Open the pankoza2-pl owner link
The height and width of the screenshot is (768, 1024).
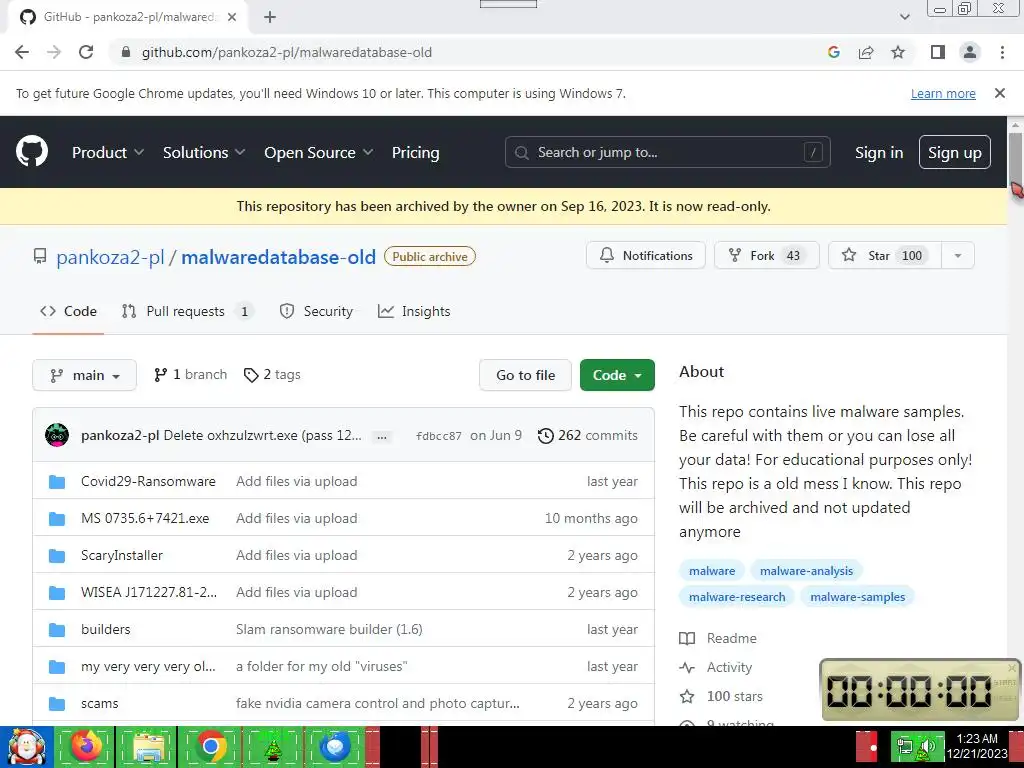pyautogui.click(x=110, y=257)
